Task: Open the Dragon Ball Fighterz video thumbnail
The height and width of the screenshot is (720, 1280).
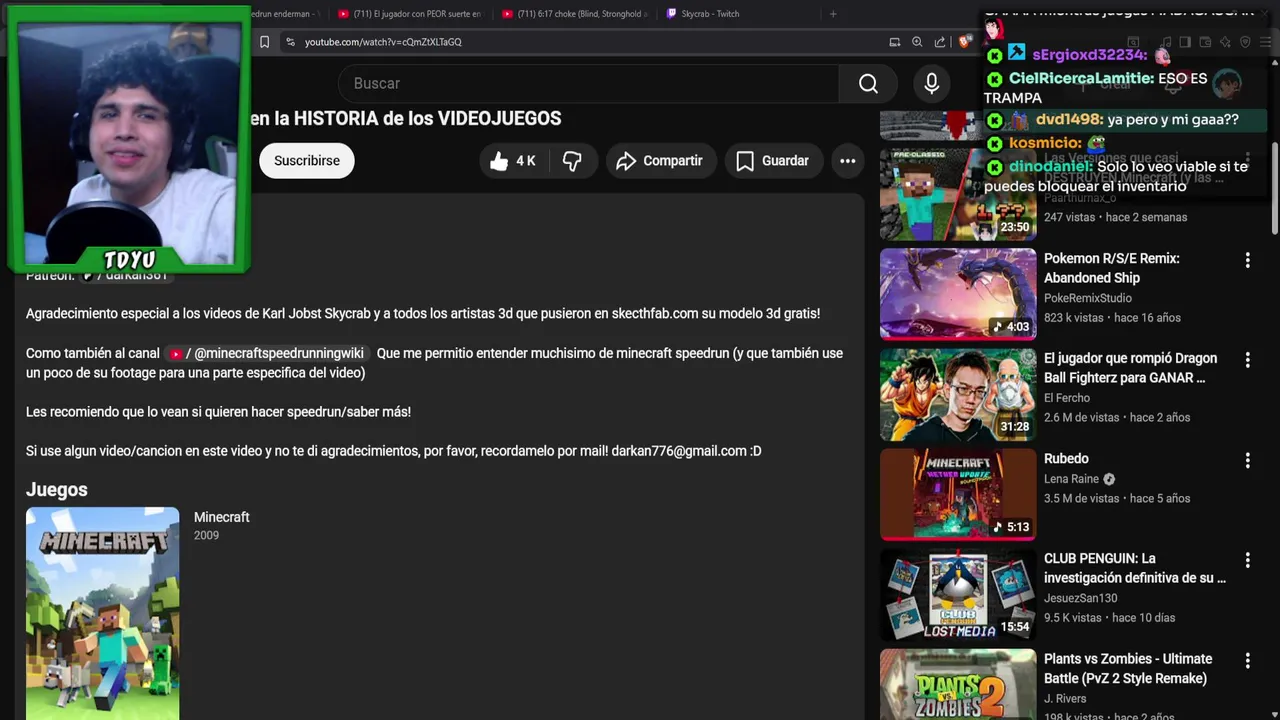Action: click(x=958, y=394)
